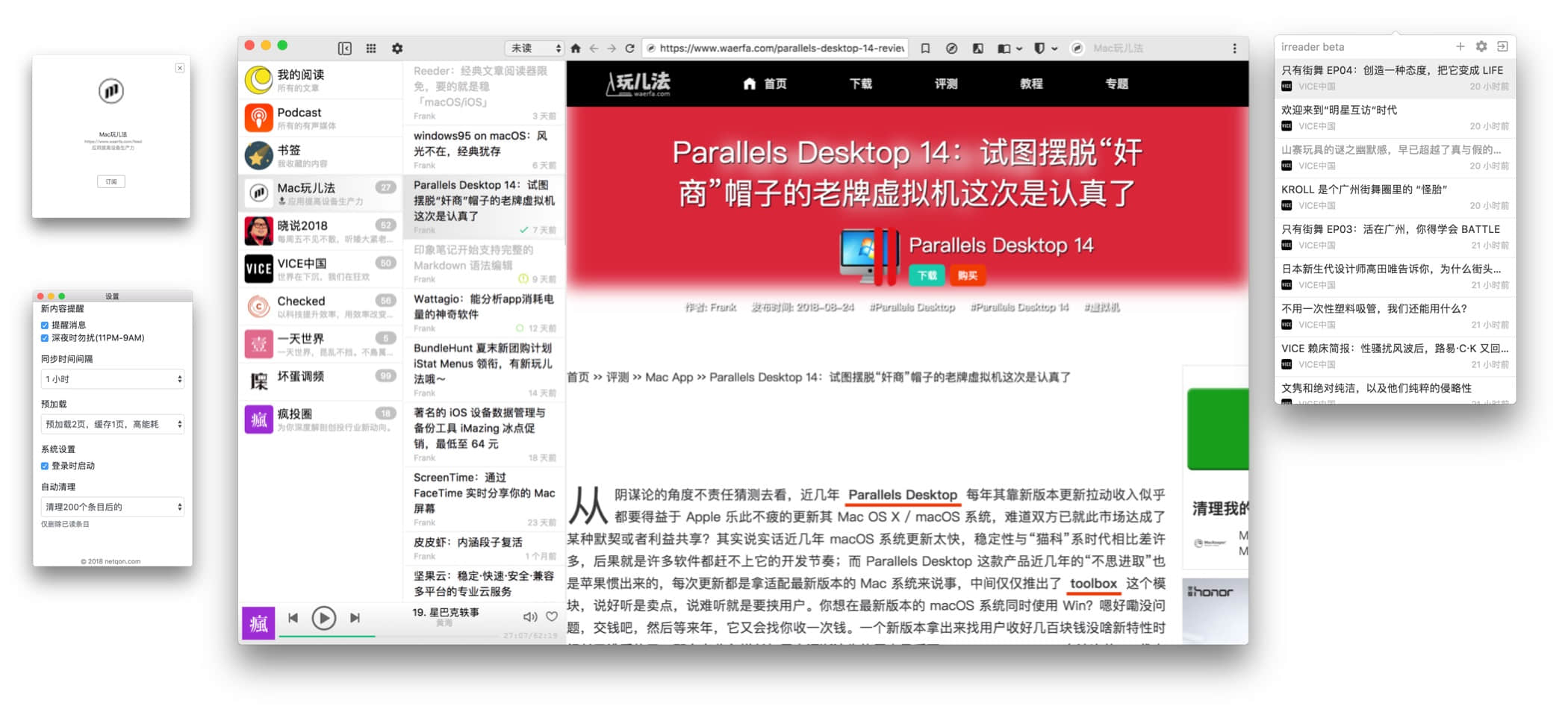Click the red 购买 button
Screen dimensions: 1568x715
(x=968, y=275)
